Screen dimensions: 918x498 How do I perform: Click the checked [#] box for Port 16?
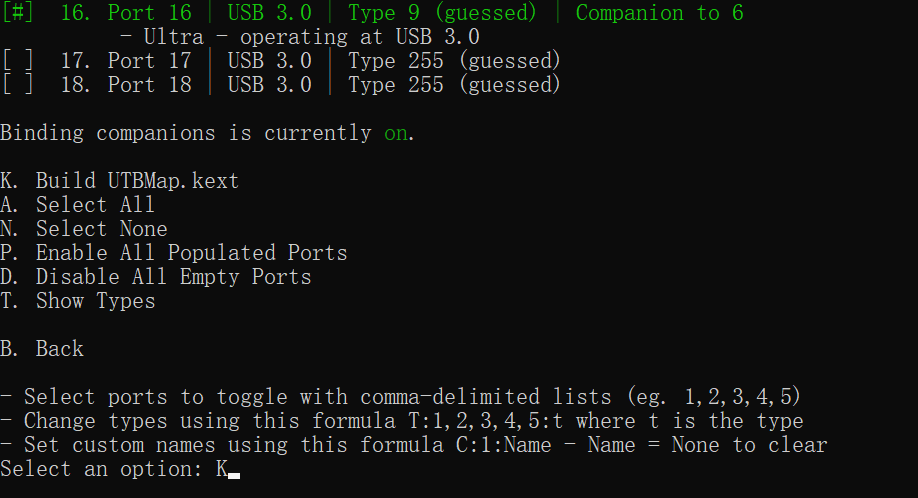[x=18, y=12]
